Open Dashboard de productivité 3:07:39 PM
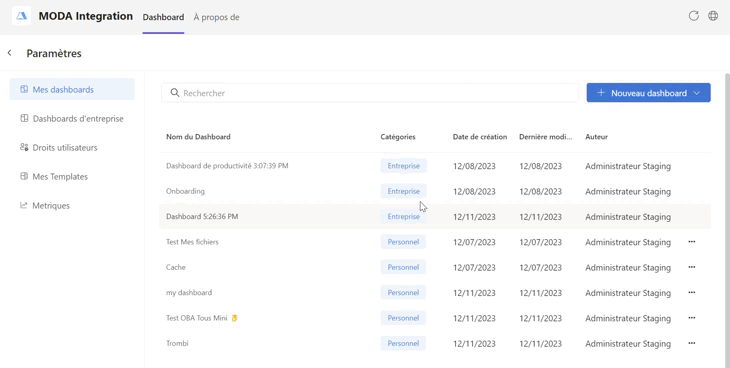The height and width of the screenshot is (368, 730). coord(227,166)
